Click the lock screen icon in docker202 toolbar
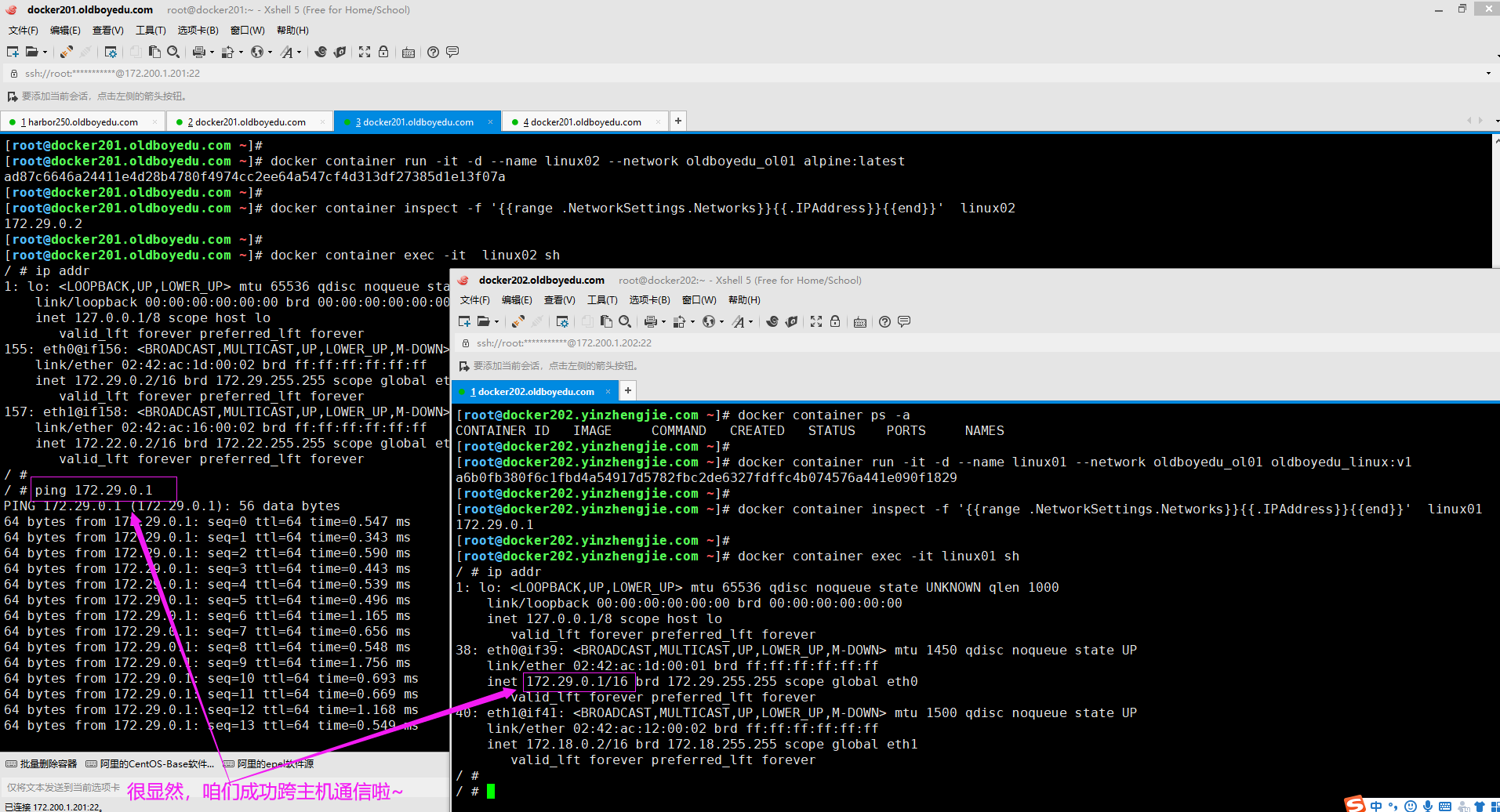1500x812 pixels. 835,321
